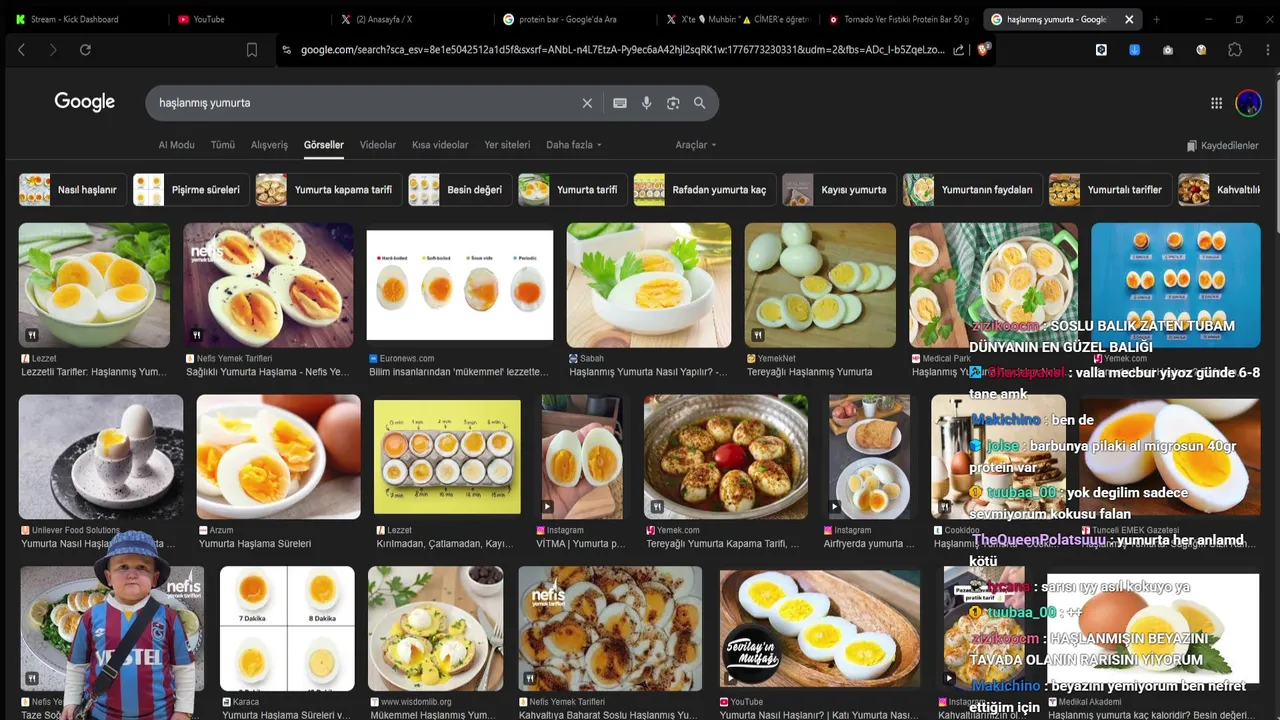
Task: Switch to Stream - Kick Dashboard tab
Action: 75,19
